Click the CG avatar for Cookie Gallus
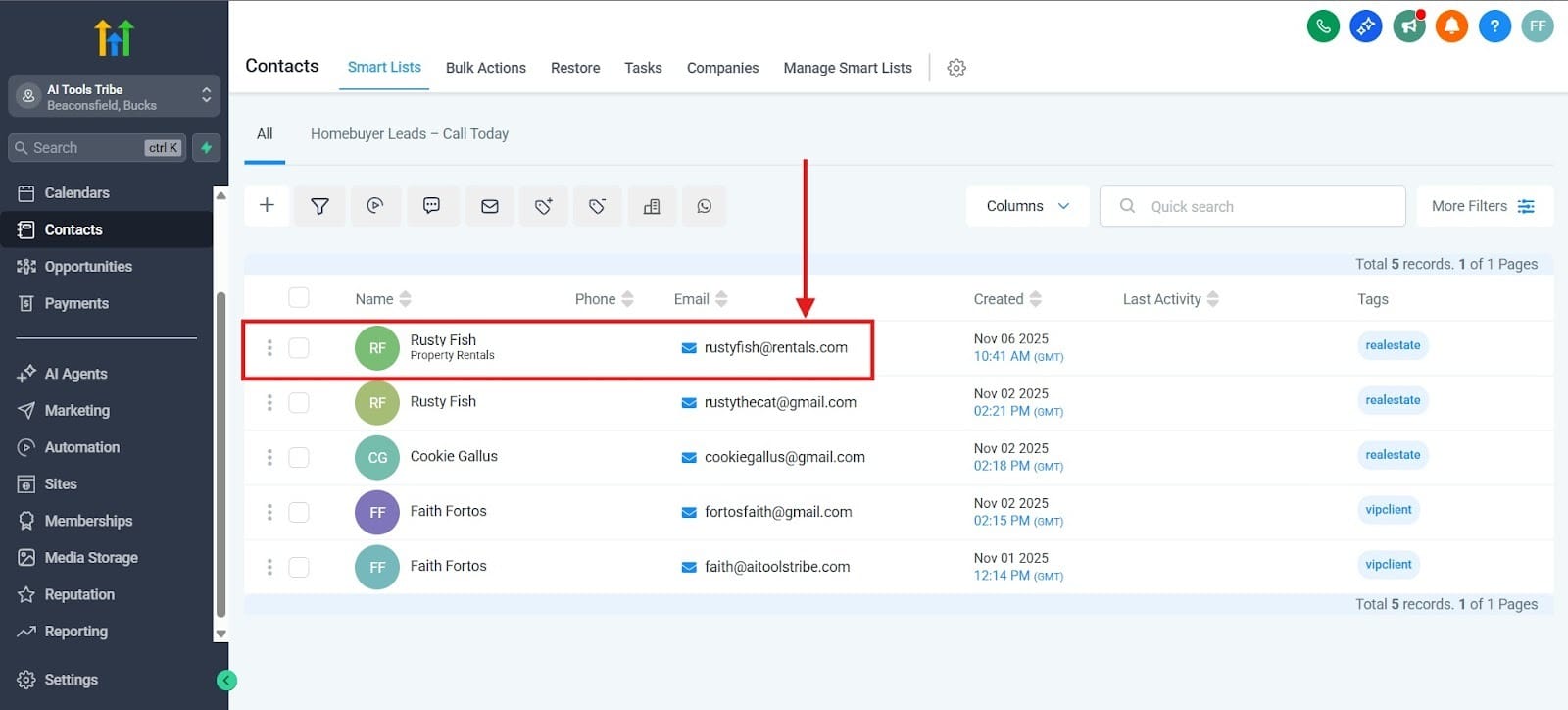The width and height of the screenshot is (1568, 710). point(377,458)
